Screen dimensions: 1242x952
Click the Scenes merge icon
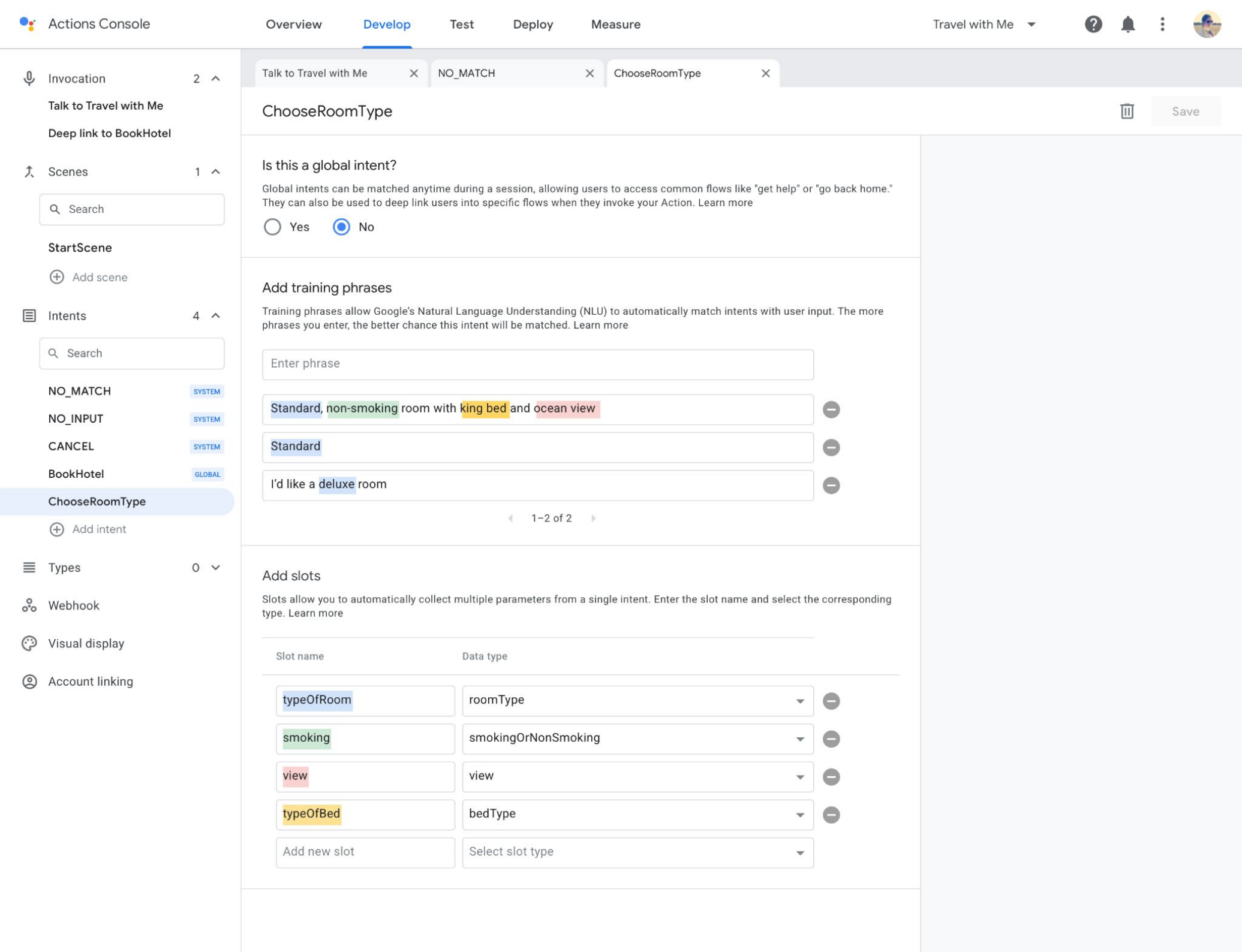[x=29, y=172]
